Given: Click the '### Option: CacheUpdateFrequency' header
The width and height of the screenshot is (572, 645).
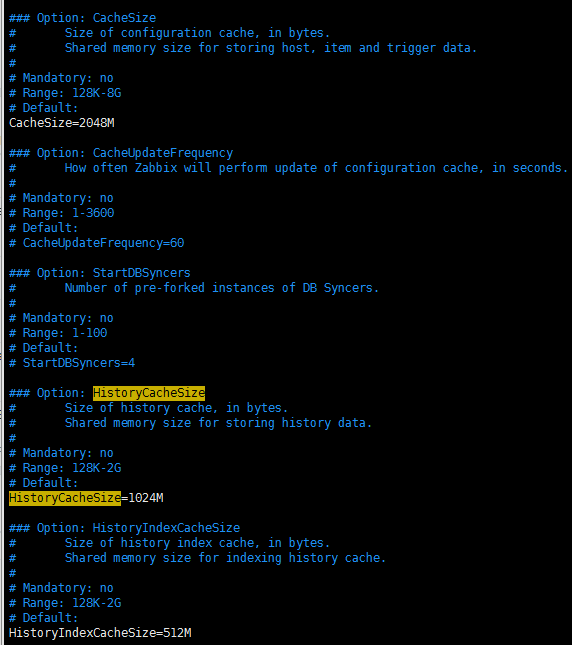Looking at the screenshot, I should pyautogui.click(x=121, y=153).
